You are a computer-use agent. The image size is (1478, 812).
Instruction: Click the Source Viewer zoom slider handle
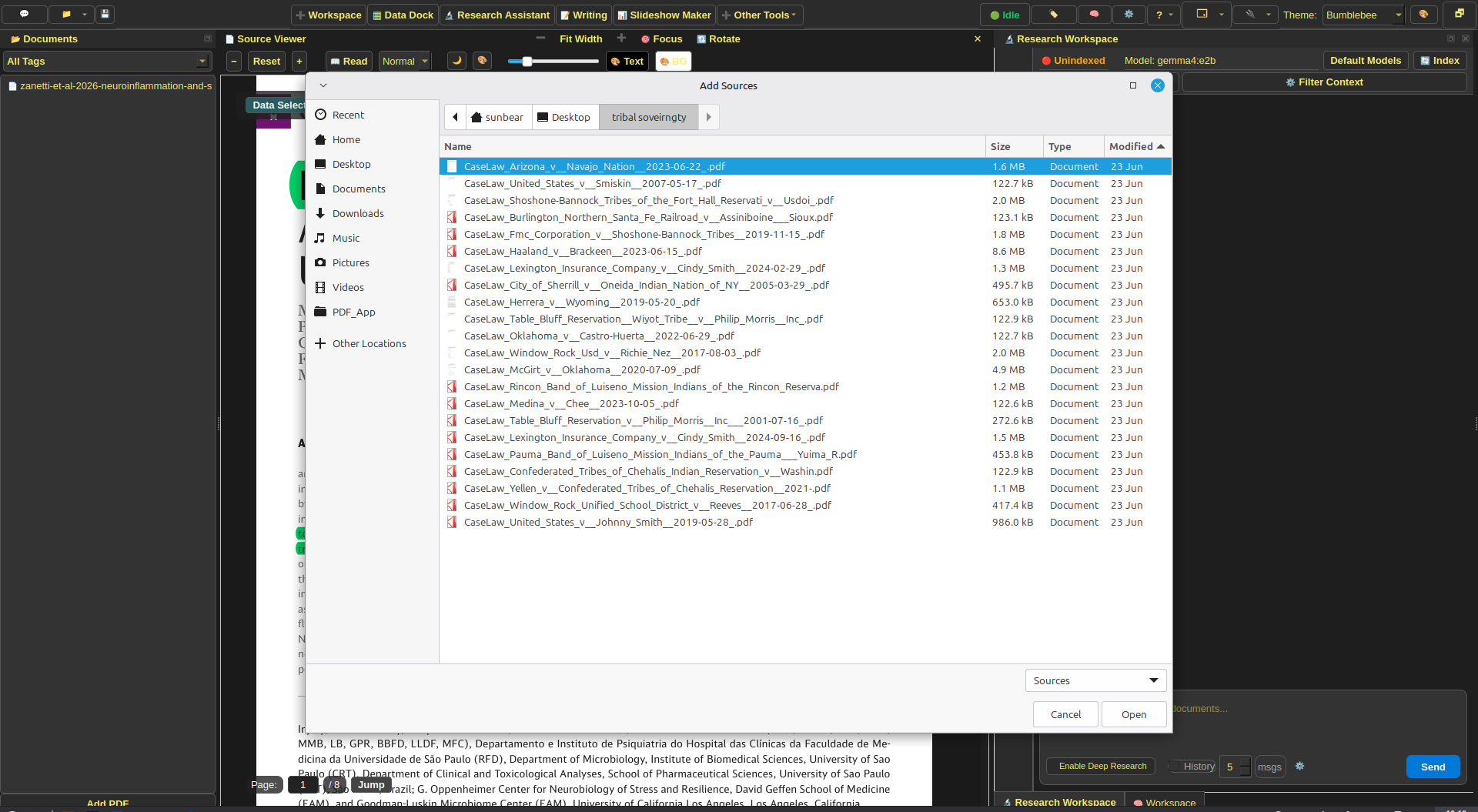[x=527, y=61]
